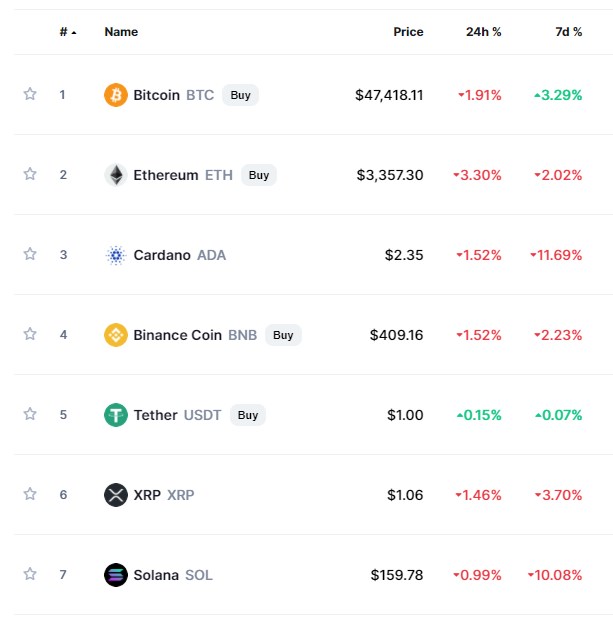Sort by 24h % column header
Image resolution: width=613 pixels, height=621 pixels.
[x=484, y=32]
